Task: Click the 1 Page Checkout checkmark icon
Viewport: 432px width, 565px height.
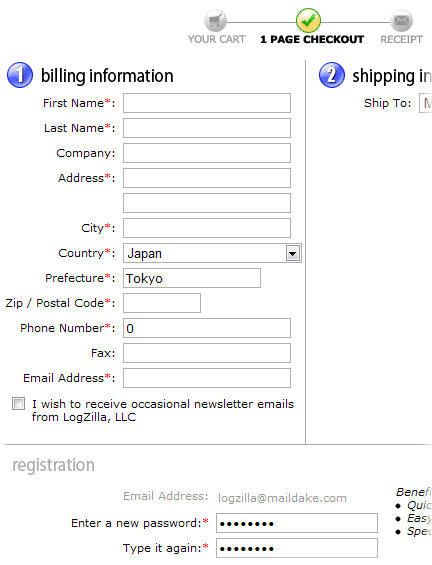Action: point(308,21)
